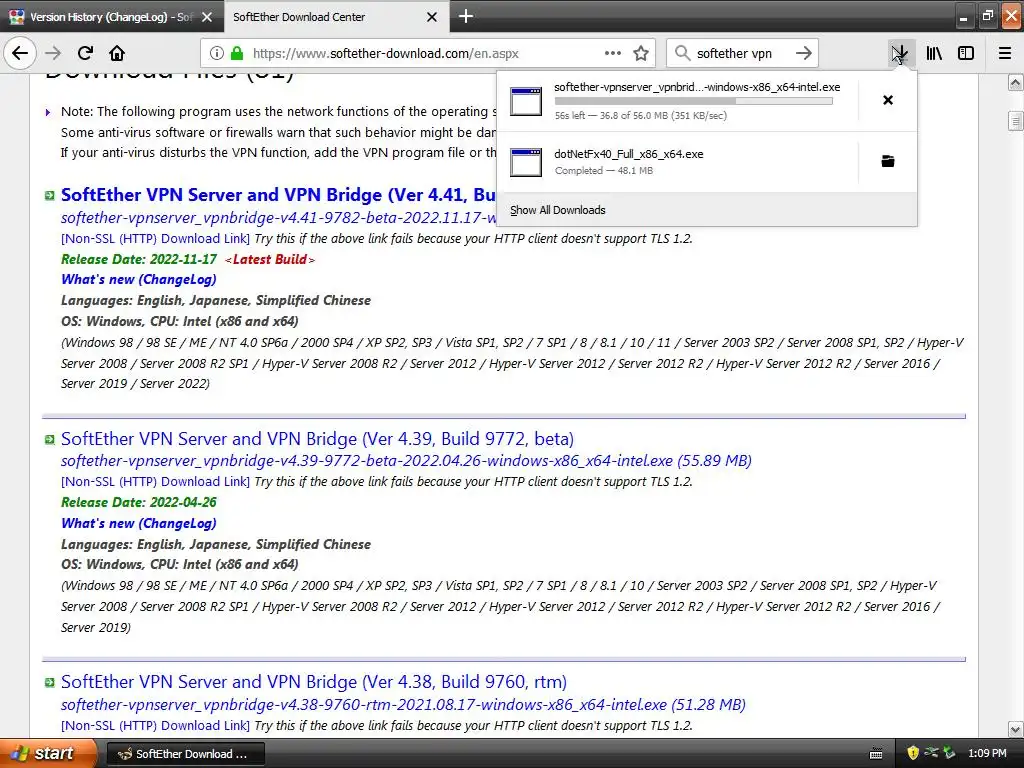Click the security shield tray icon

pos(913,753)
